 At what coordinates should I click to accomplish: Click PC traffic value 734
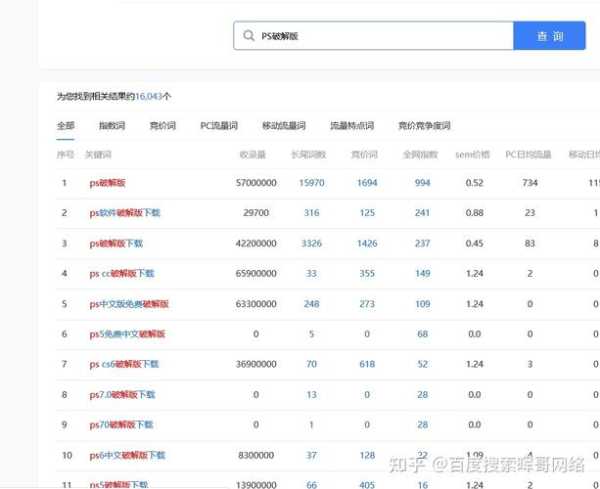[530, 183]
